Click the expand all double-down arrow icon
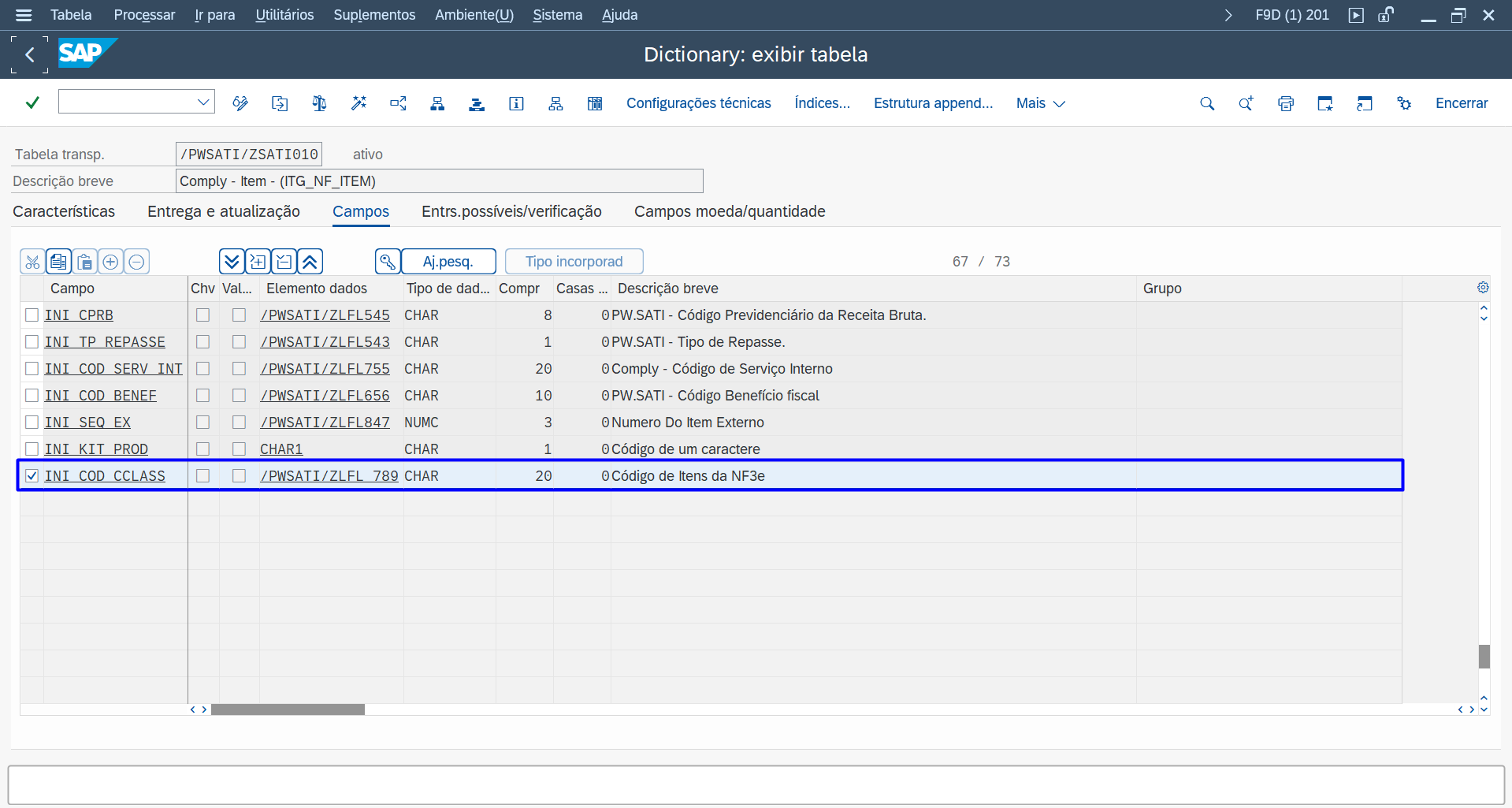This screenshot has width=1512, height=808. 231,262
